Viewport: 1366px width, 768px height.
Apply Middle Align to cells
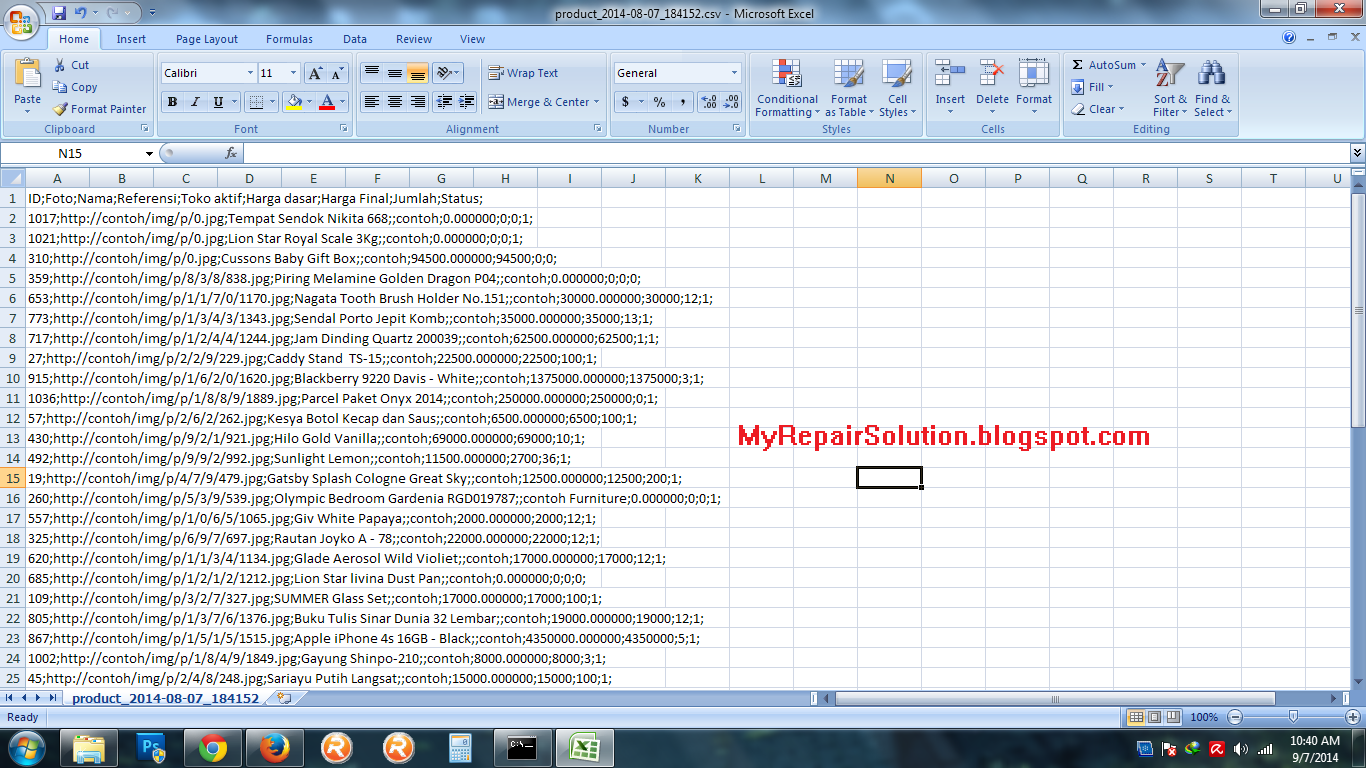click(x=394, y=73)
